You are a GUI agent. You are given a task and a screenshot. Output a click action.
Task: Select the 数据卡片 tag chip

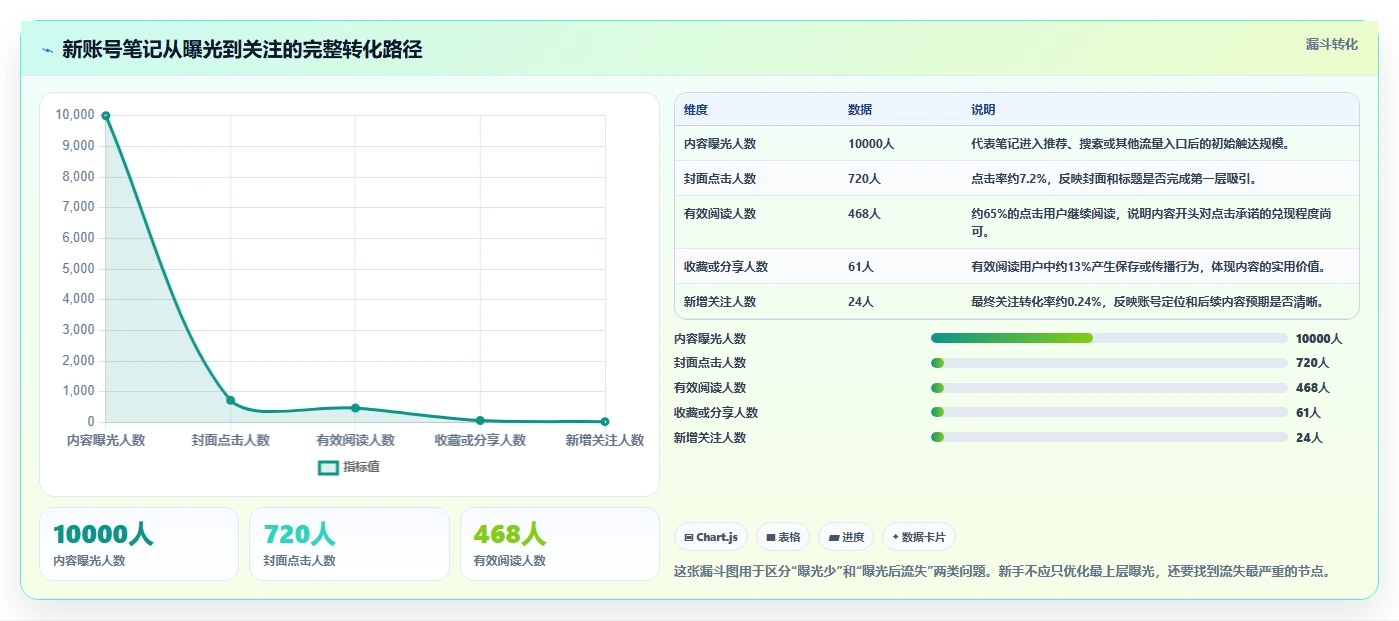919,537
